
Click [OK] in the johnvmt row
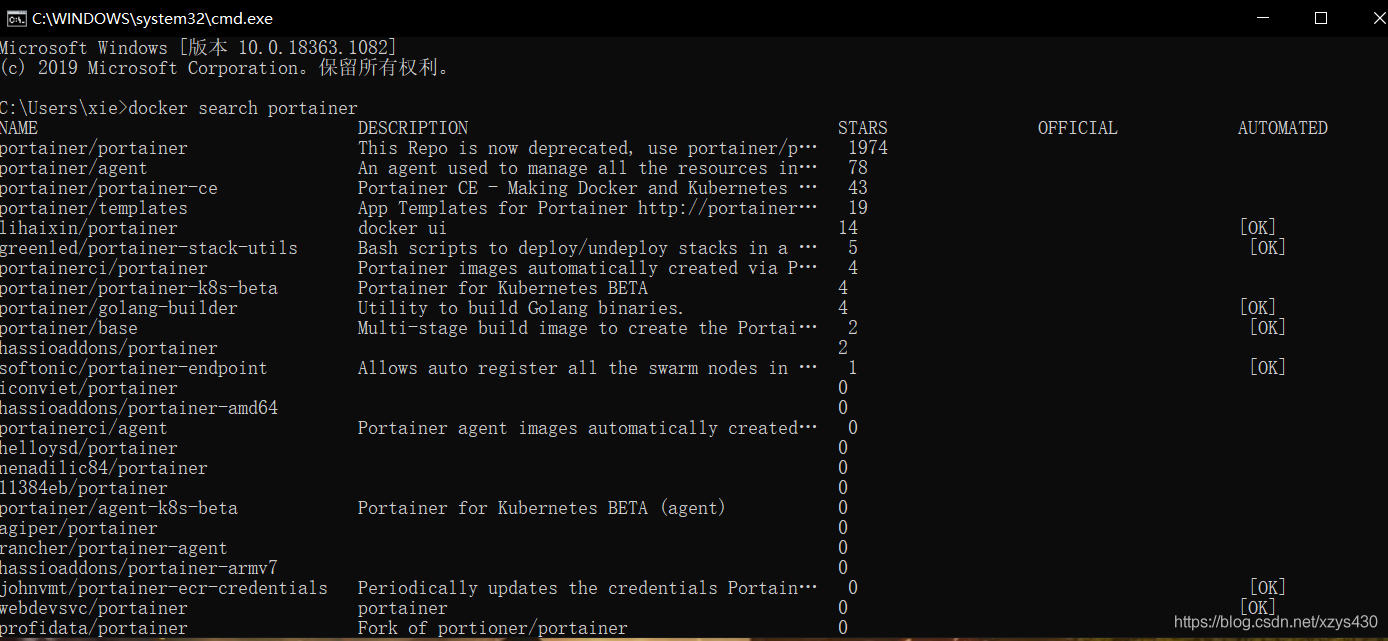click(1268, 588)
